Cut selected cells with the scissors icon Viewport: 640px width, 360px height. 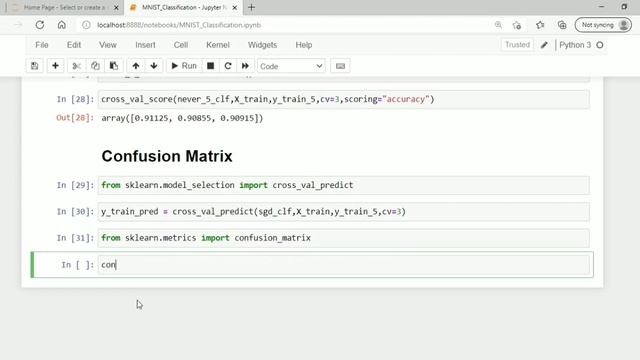76,66
